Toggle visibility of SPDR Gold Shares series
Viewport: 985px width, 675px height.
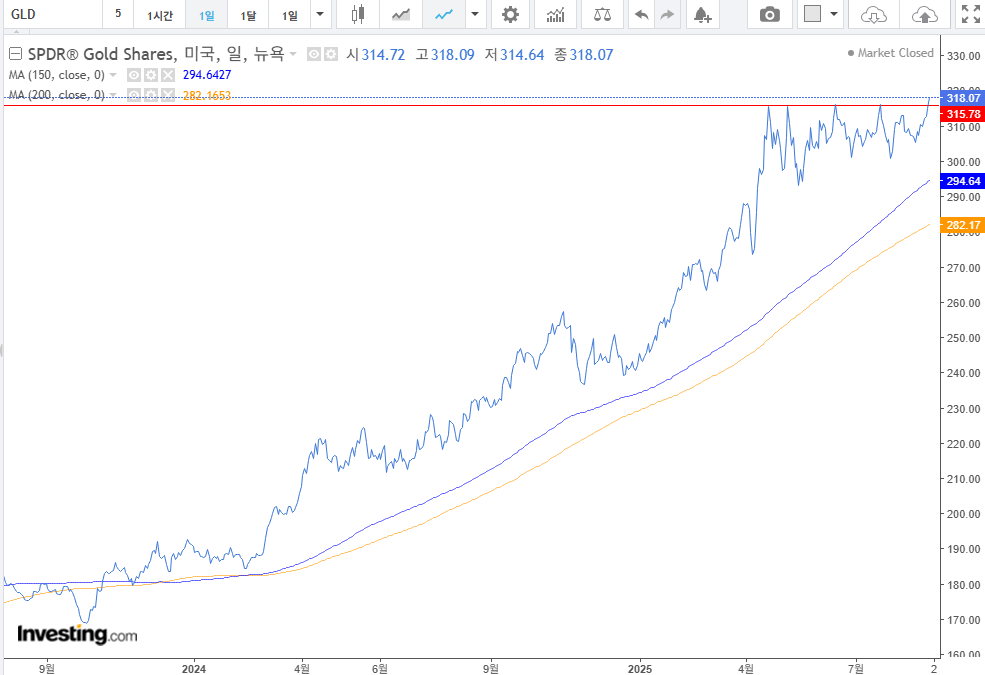coord(314,55)
